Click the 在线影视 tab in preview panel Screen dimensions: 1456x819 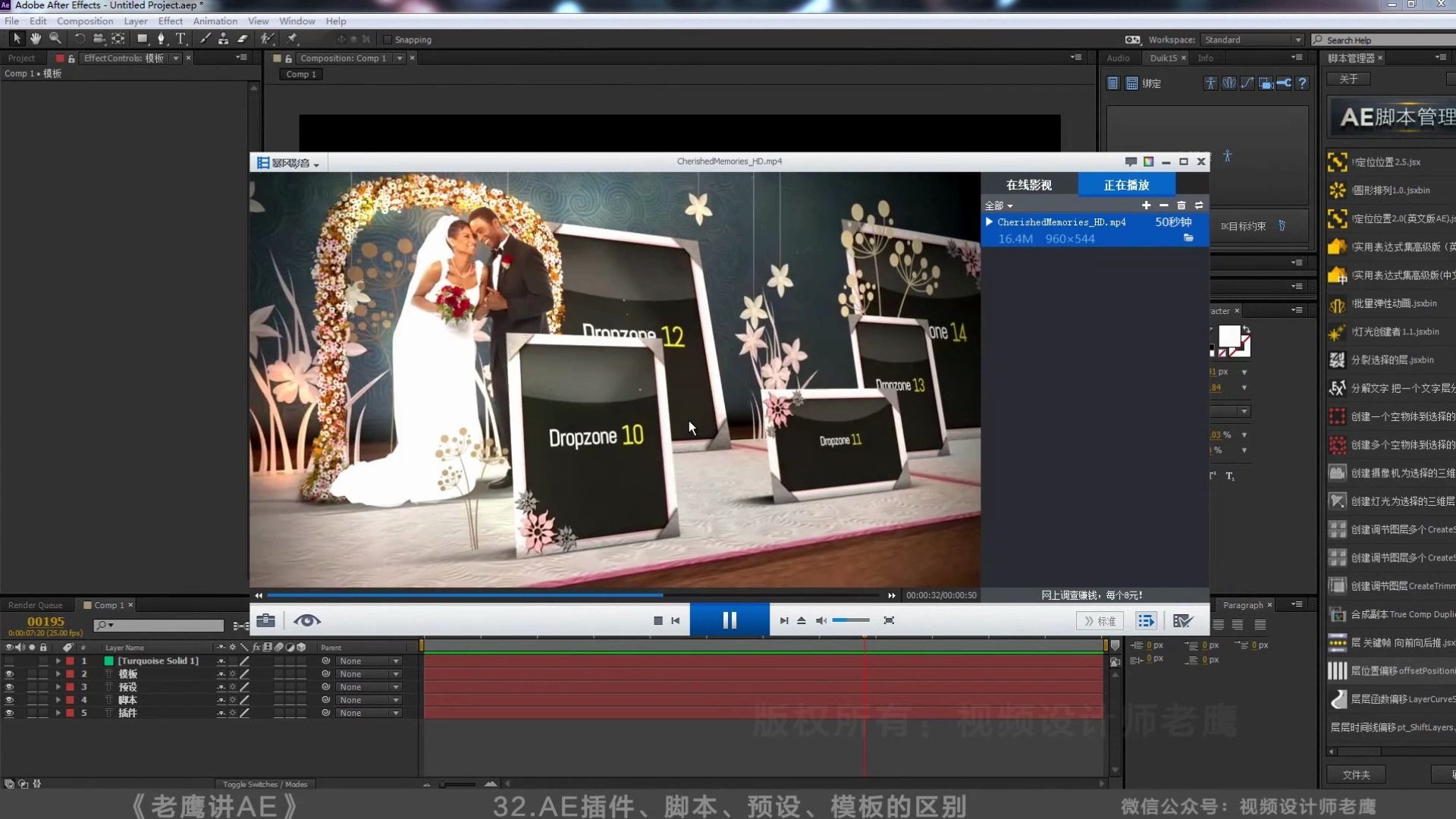[1029, 184]
